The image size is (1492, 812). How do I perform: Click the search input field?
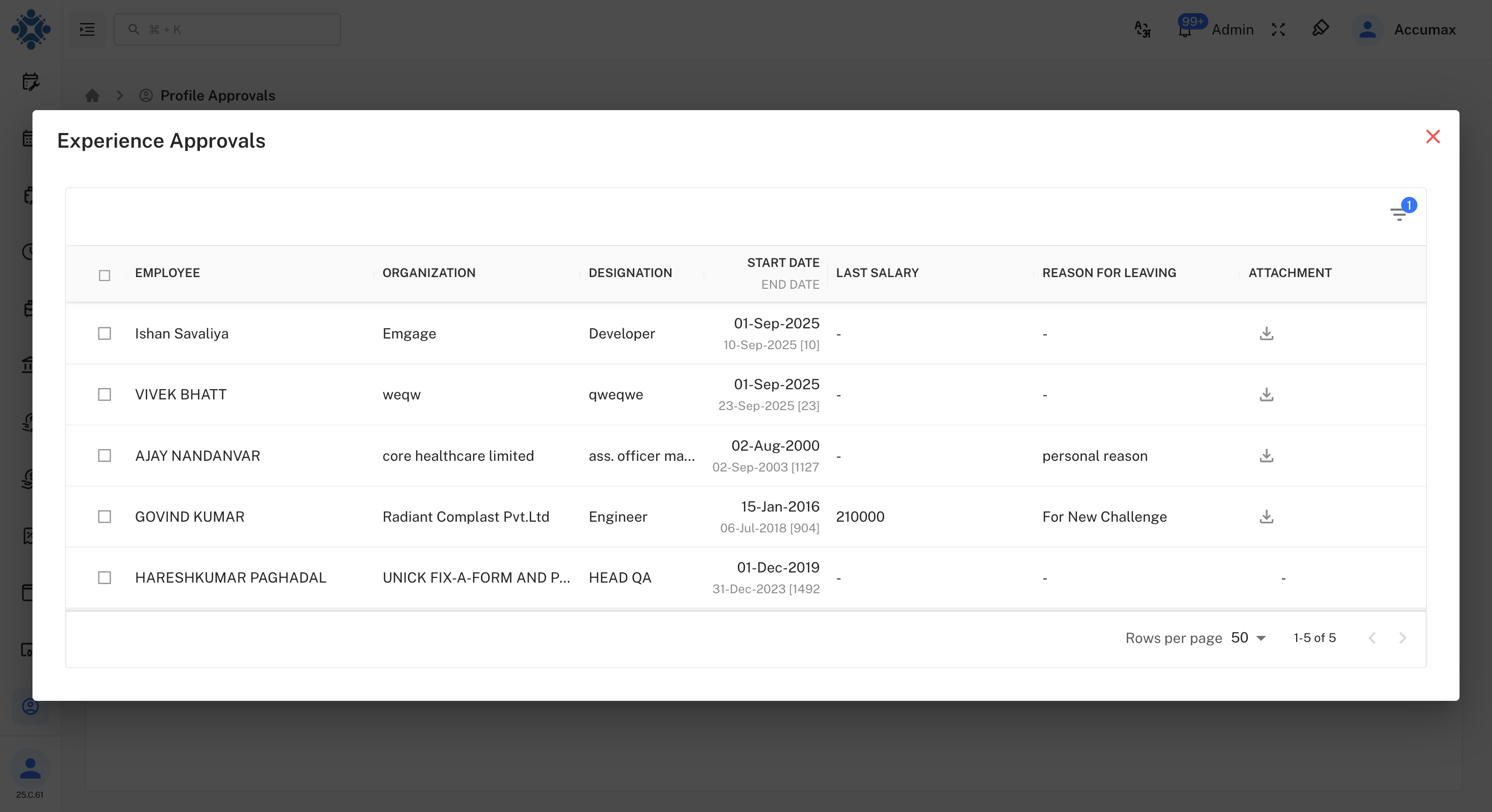pos(227,29)
